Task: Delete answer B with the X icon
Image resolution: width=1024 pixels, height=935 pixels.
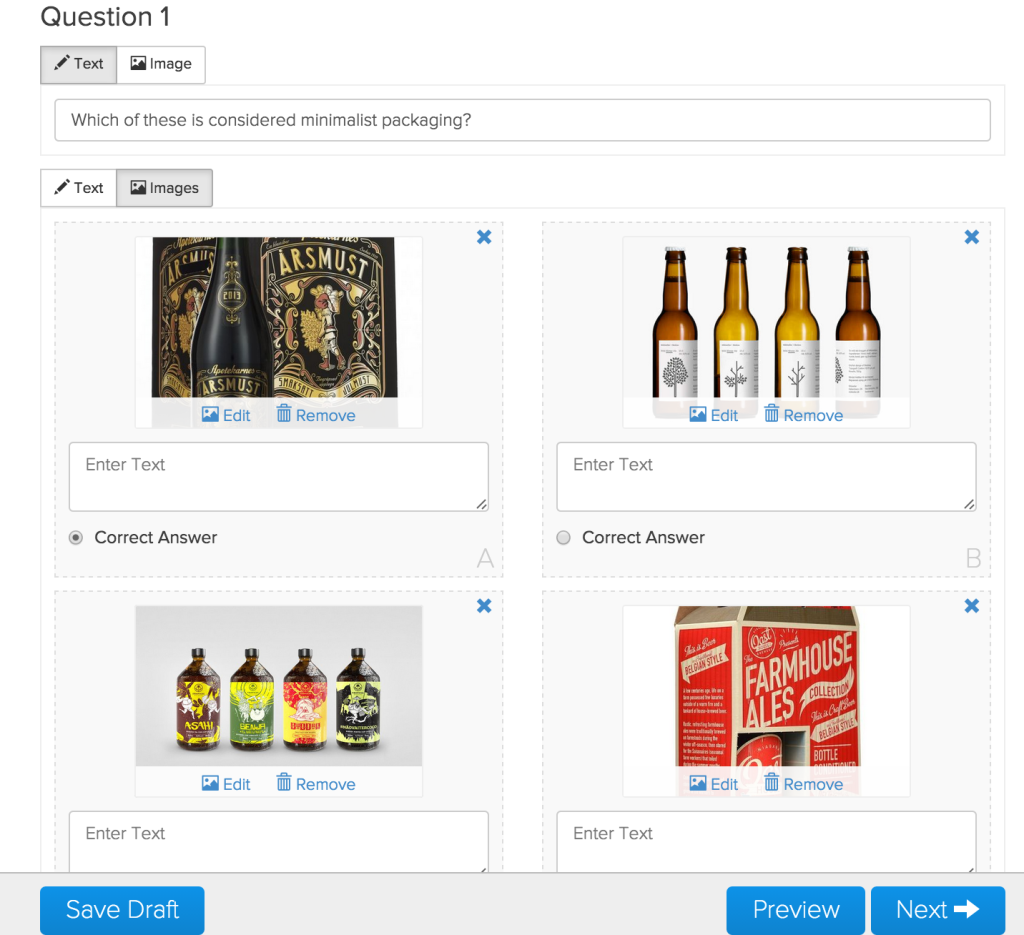Action: pyautogui.click(x=972, y=237)
